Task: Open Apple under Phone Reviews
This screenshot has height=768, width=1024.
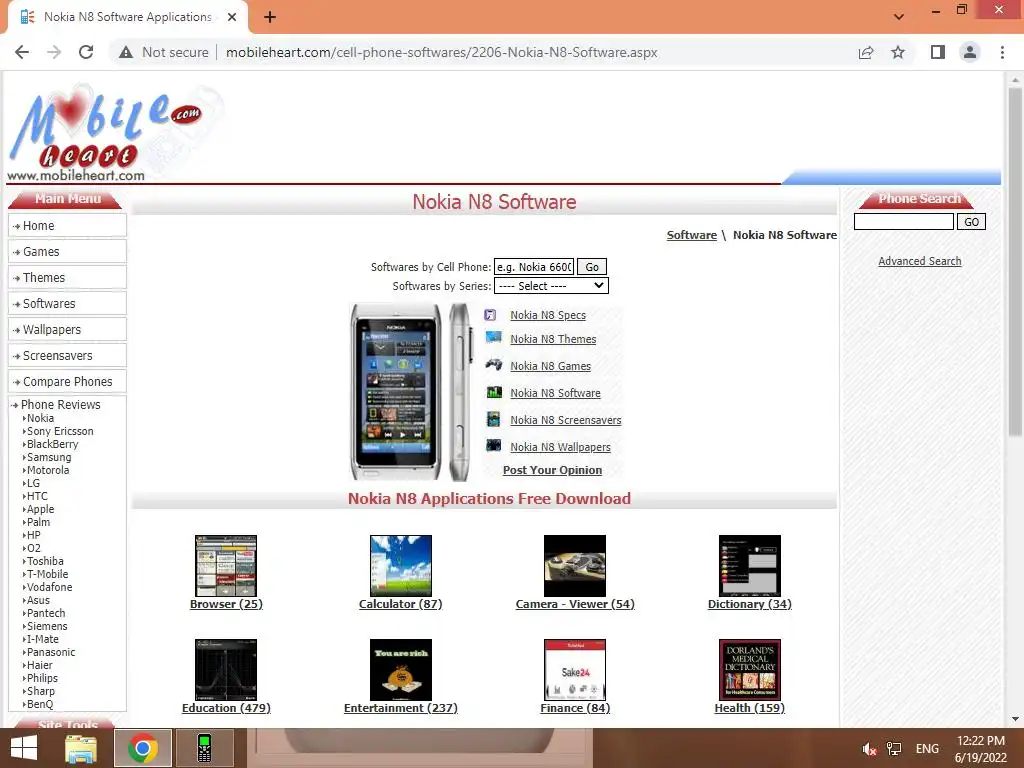Action: (40, 509)
